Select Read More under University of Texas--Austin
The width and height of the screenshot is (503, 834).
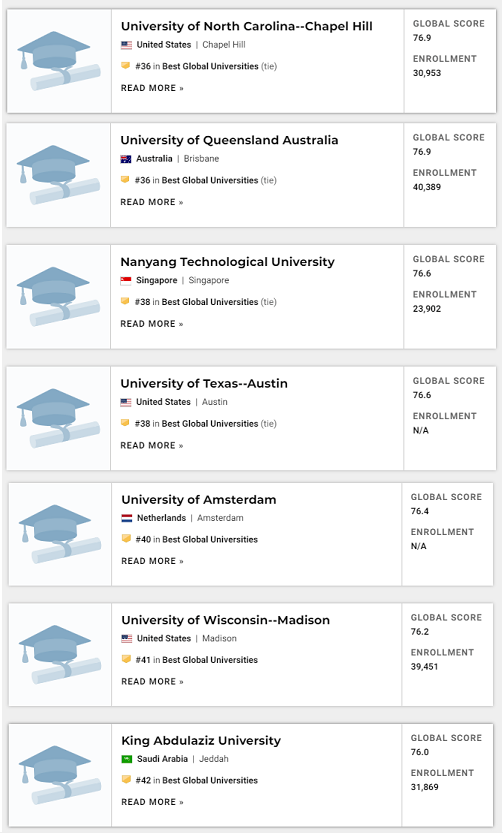coord(152,445)
